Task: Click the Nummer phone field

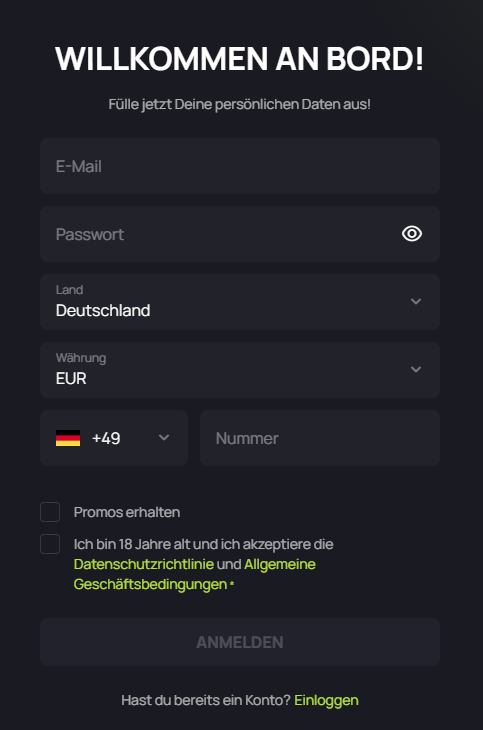Action: pos(320,438)
